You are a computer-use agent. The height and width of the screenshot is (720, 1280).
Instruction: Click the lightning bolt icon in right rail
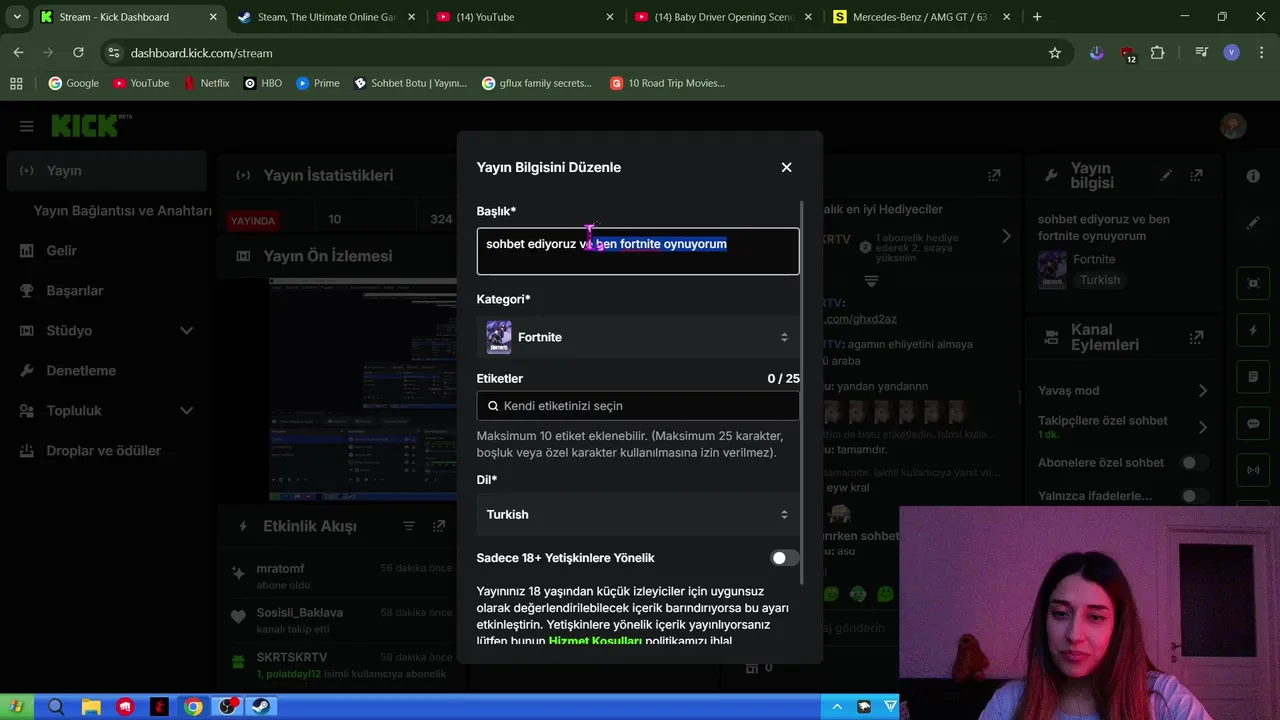[x=1253, y=330]
